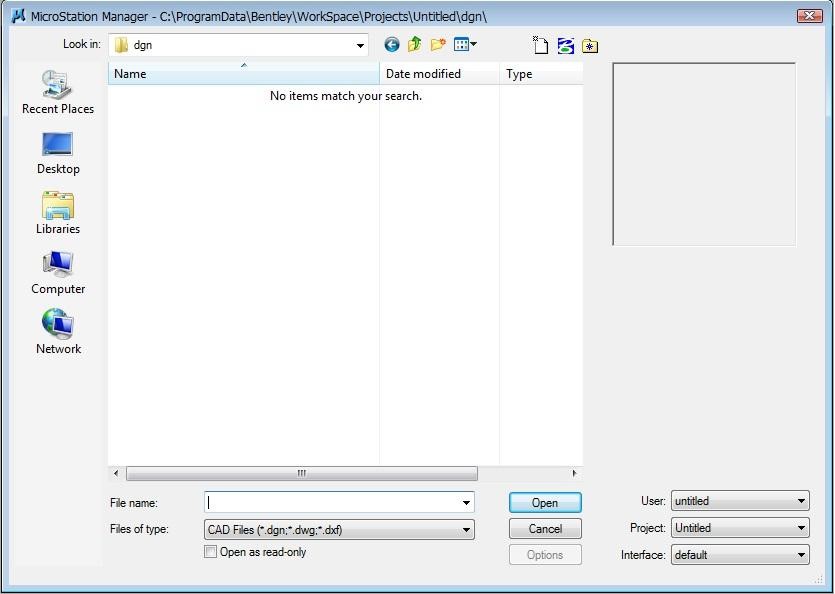This screenshot has height=594, width=835.
Task: Open the directory history folder icon
Action: click(590, 45)
